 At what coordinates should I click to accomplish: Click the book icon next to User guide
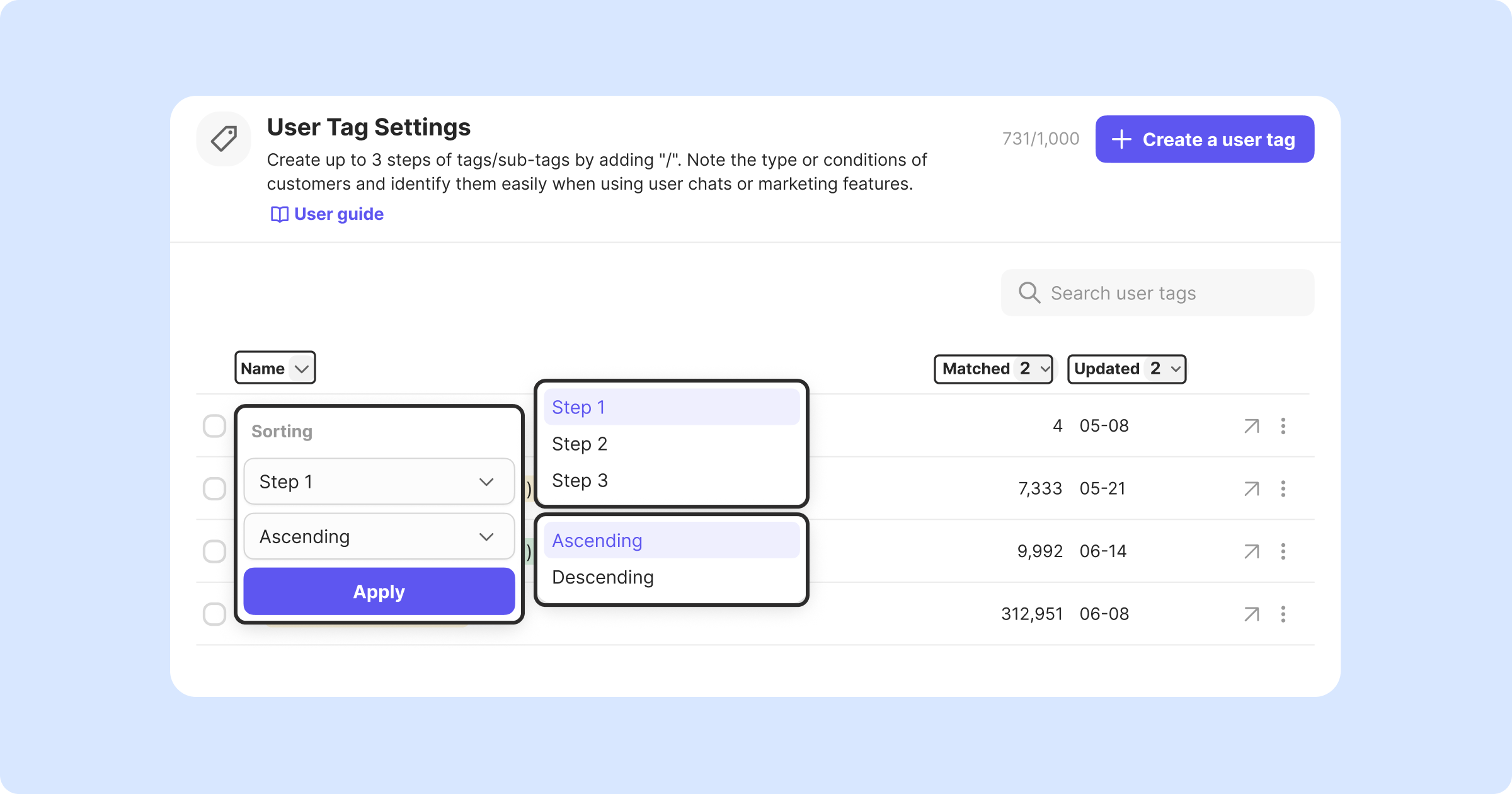(279, 215)
